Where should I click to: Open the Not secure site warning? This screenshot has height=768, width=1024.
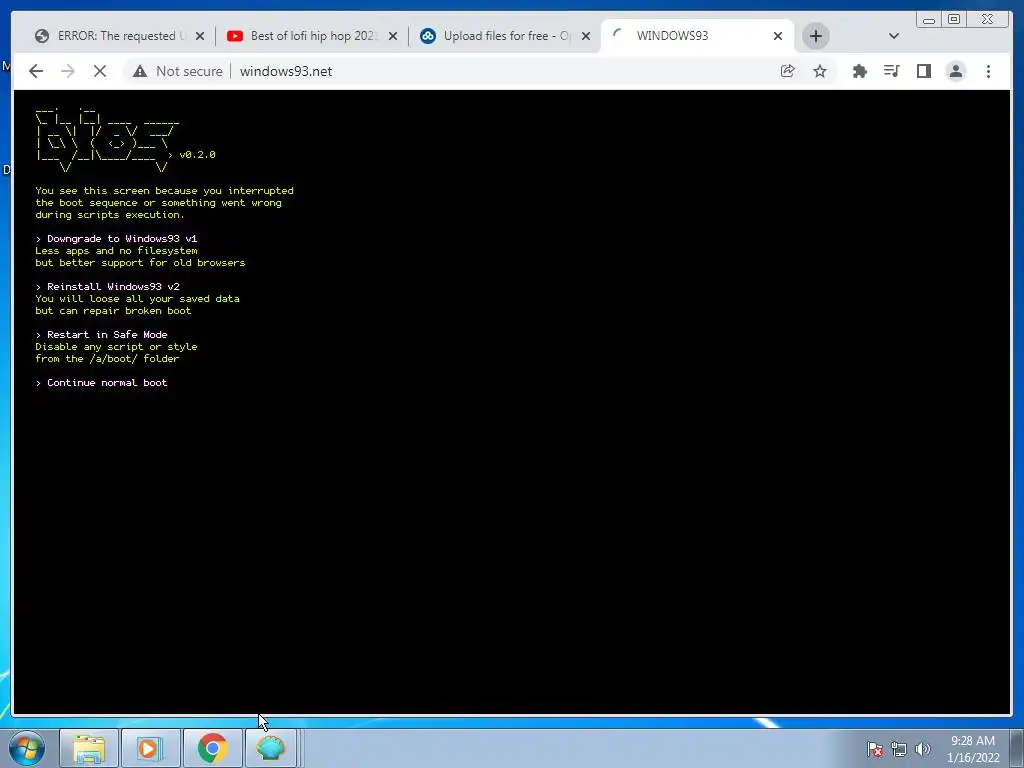(178, 71)
